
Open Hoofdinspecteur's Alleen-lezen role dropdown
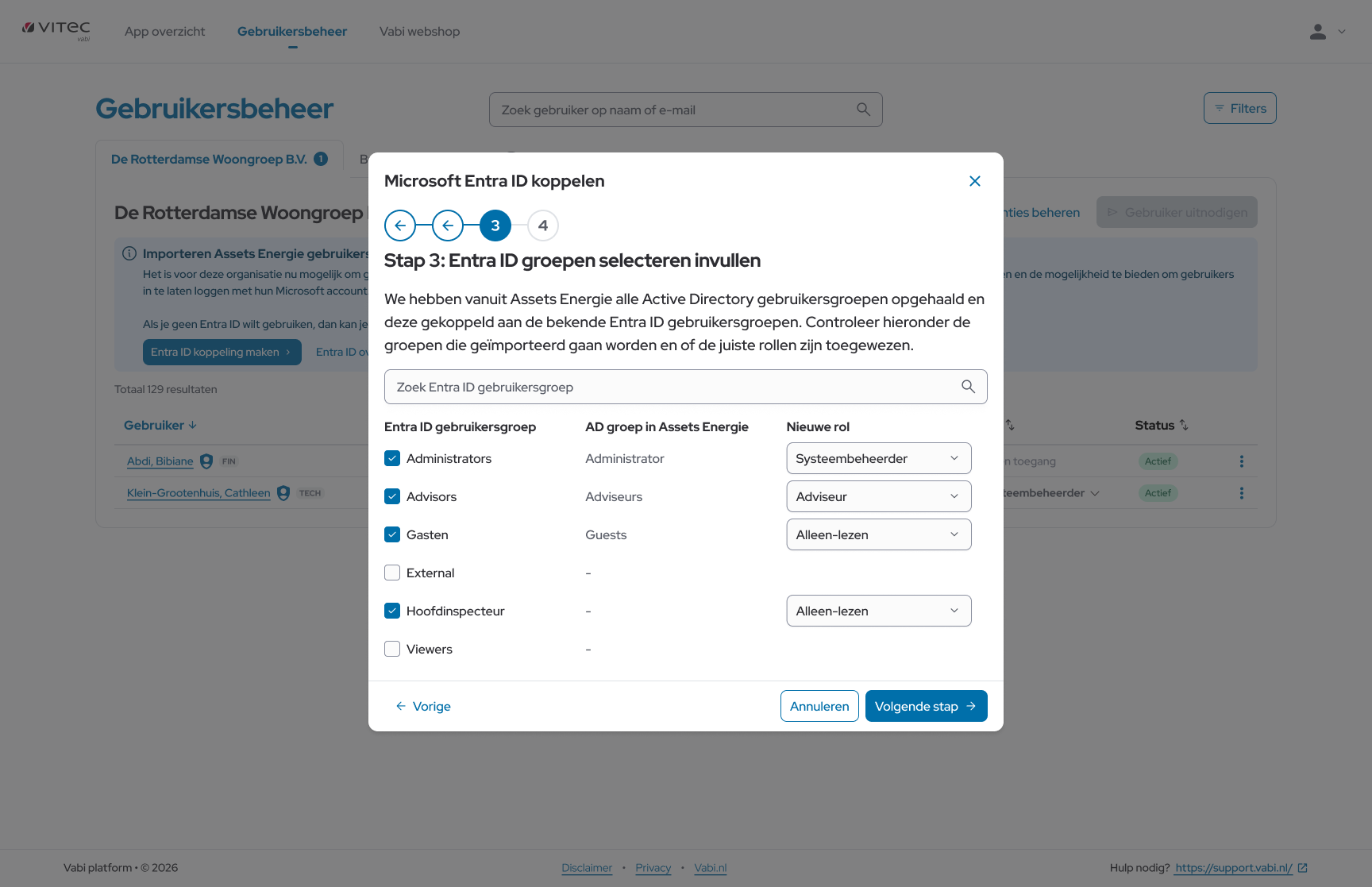[878, 611]
